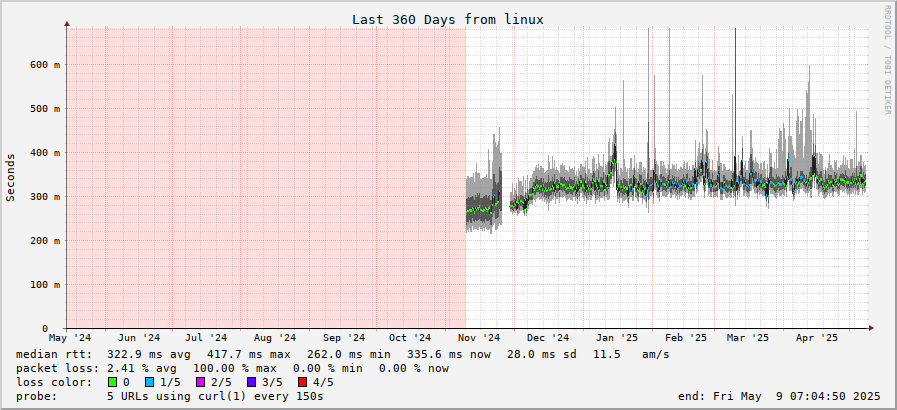This screenshot has width=897, height=410.
Task: Click the magenta 2/5 loss color swatch
Action: click(201, 383)
